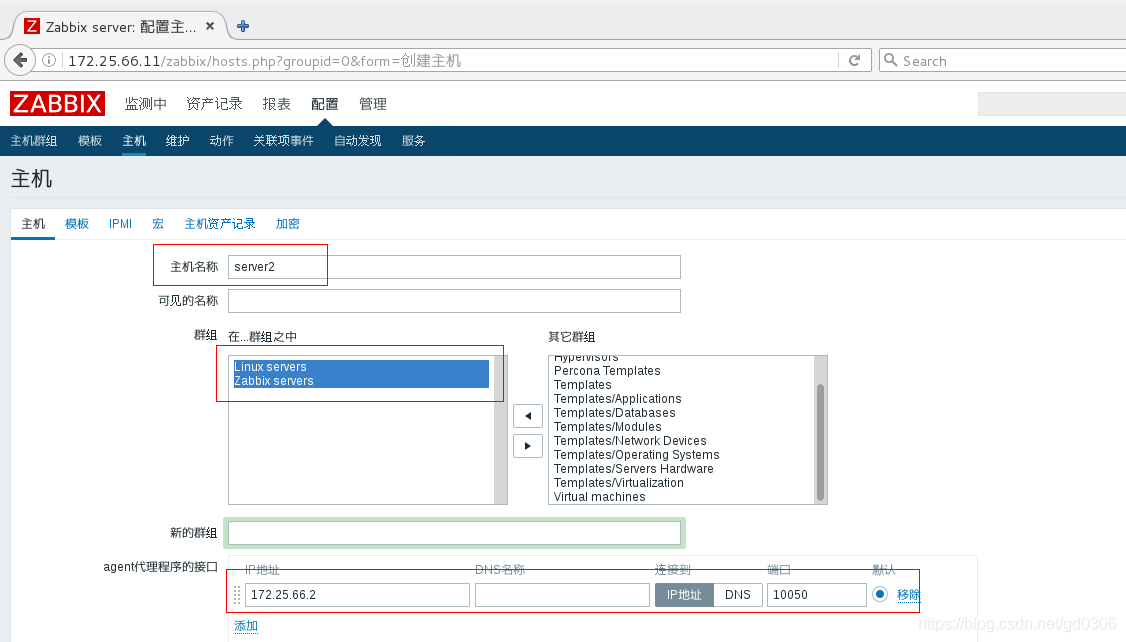Go to 自动发现 submenu
The height and width of the screenshot is (642, 1126).
(358, 141)
